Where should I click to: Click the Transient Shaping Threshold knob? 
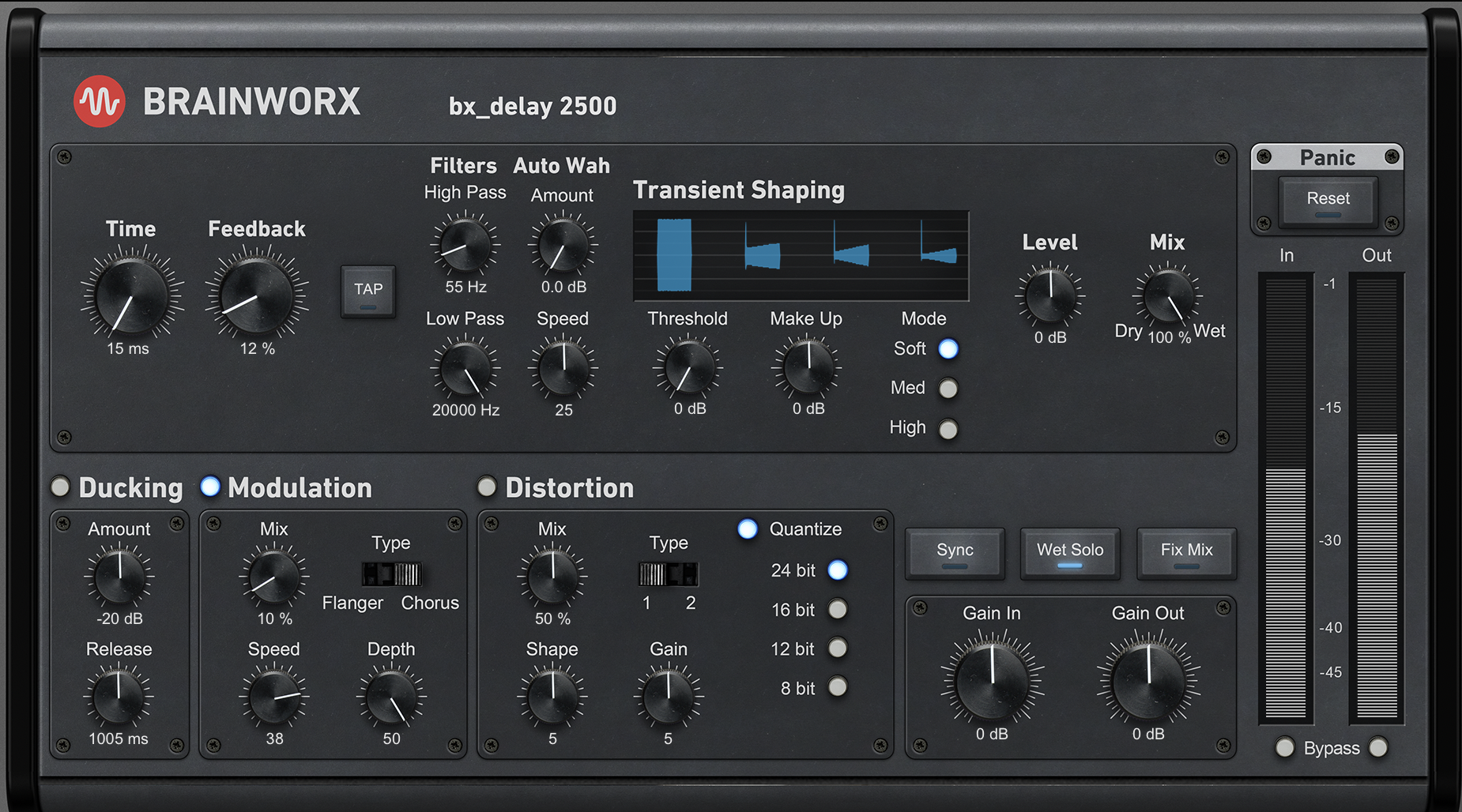(688, 368)
